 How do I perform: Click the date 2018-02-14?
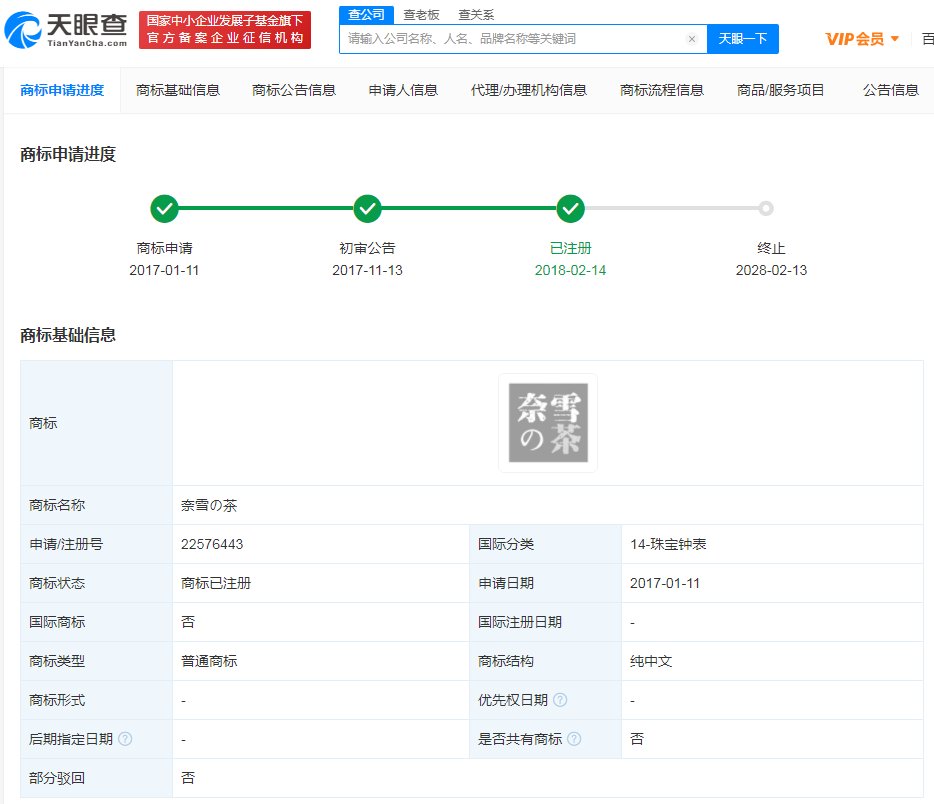coord(570,270)
